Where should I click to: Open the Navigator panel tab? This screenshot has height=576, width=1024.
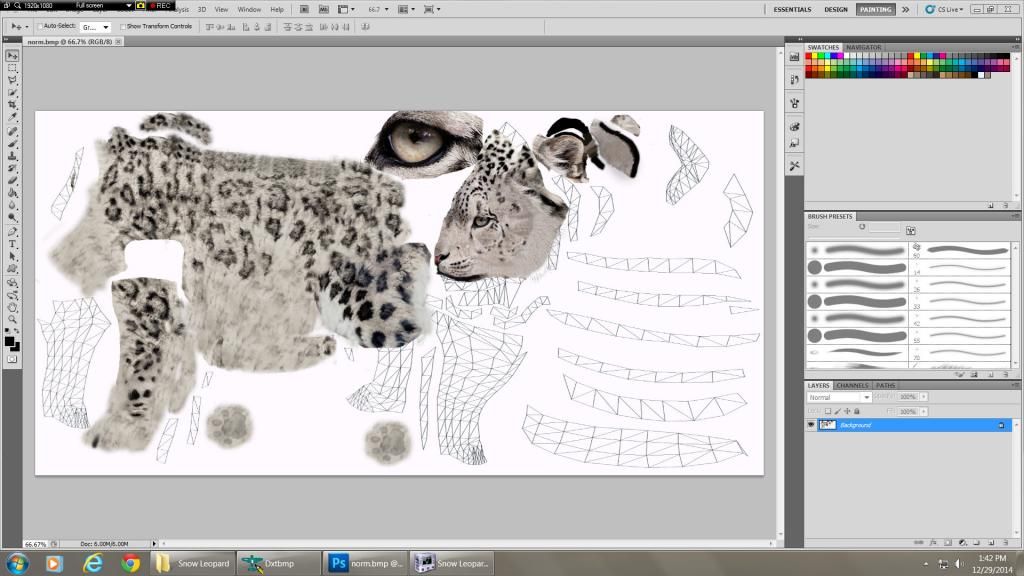tap(863, 47)
